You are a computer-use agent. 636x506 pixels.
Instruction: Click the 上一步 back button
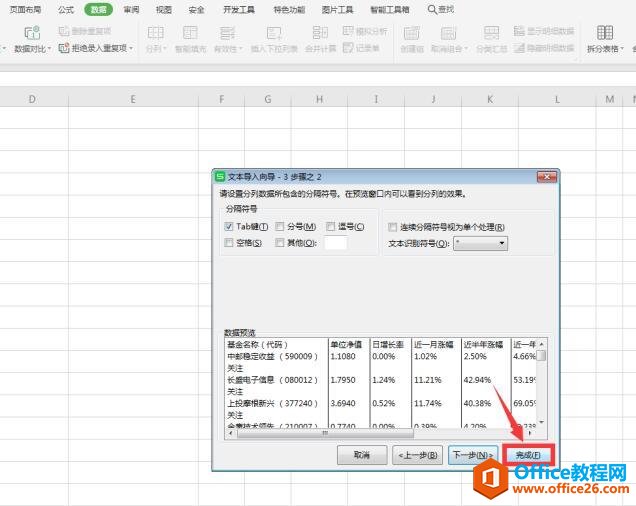417,455
